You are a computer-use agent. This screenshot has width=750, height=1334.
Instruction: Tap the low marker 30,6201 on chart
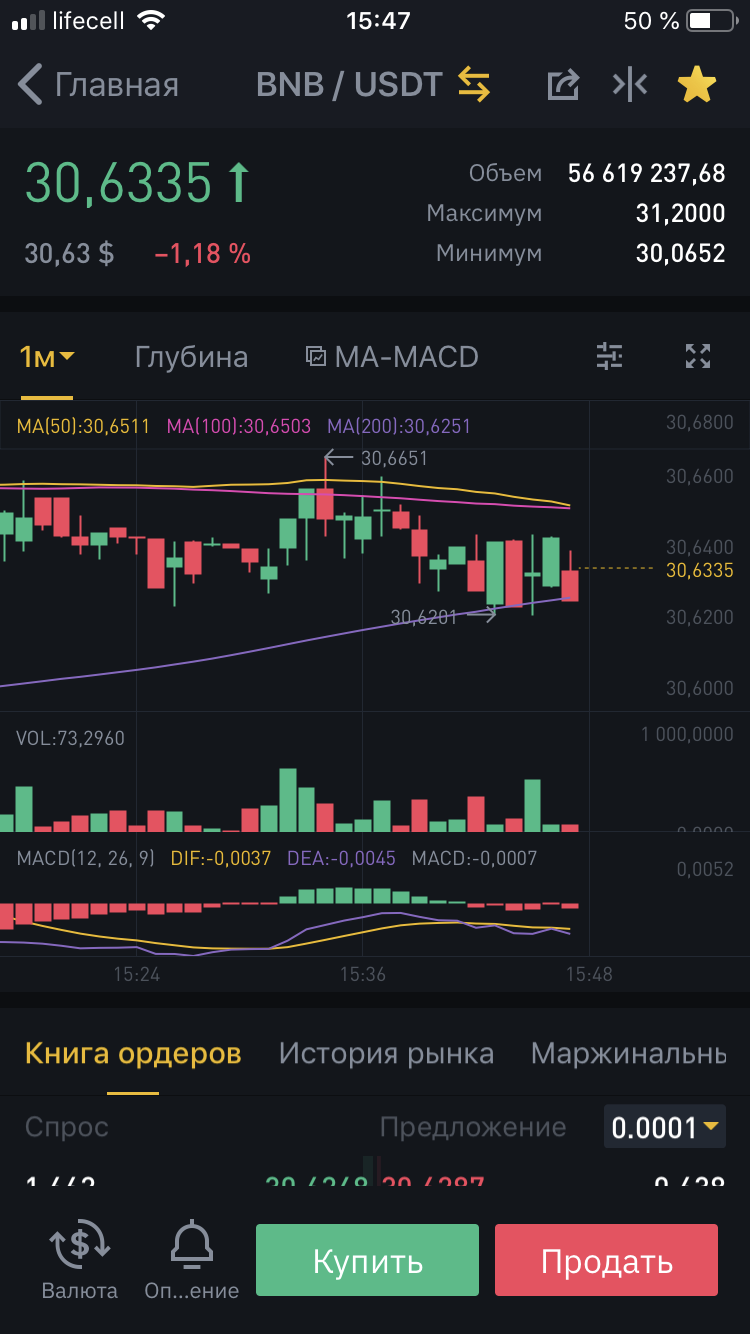click(424, 618)
